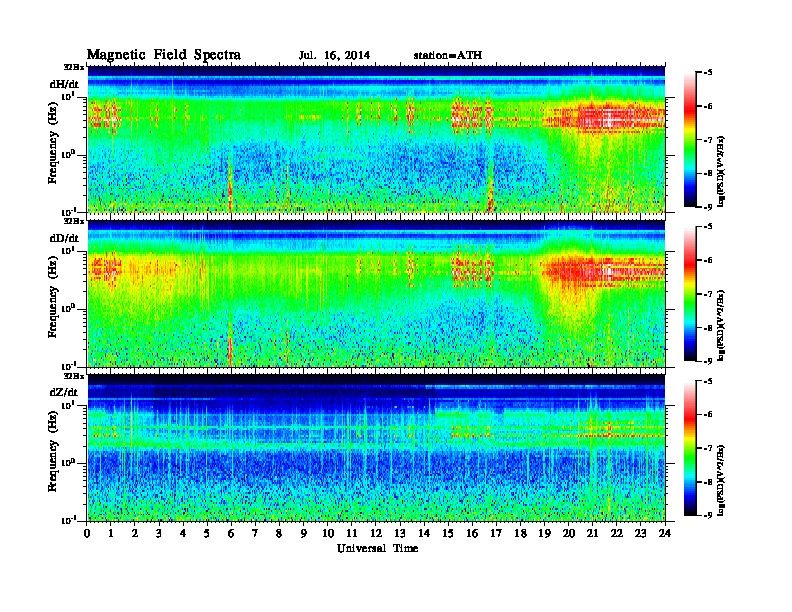The width and height of the screenshot is (792, 612).
Task: Click hour 17 on the Universal Time axis
Action: 496,534
